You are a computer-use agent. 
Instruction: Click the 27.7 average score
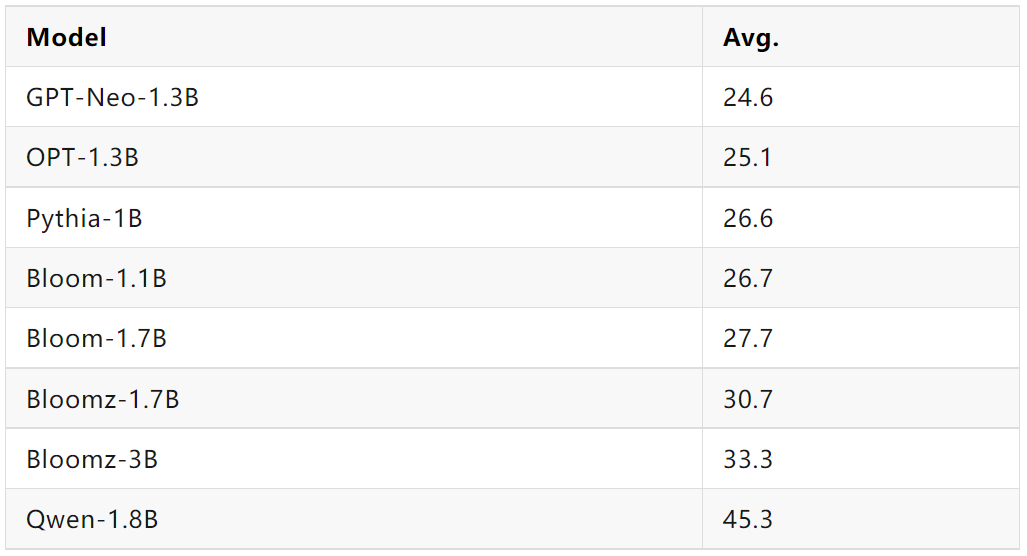pos(748,339)
